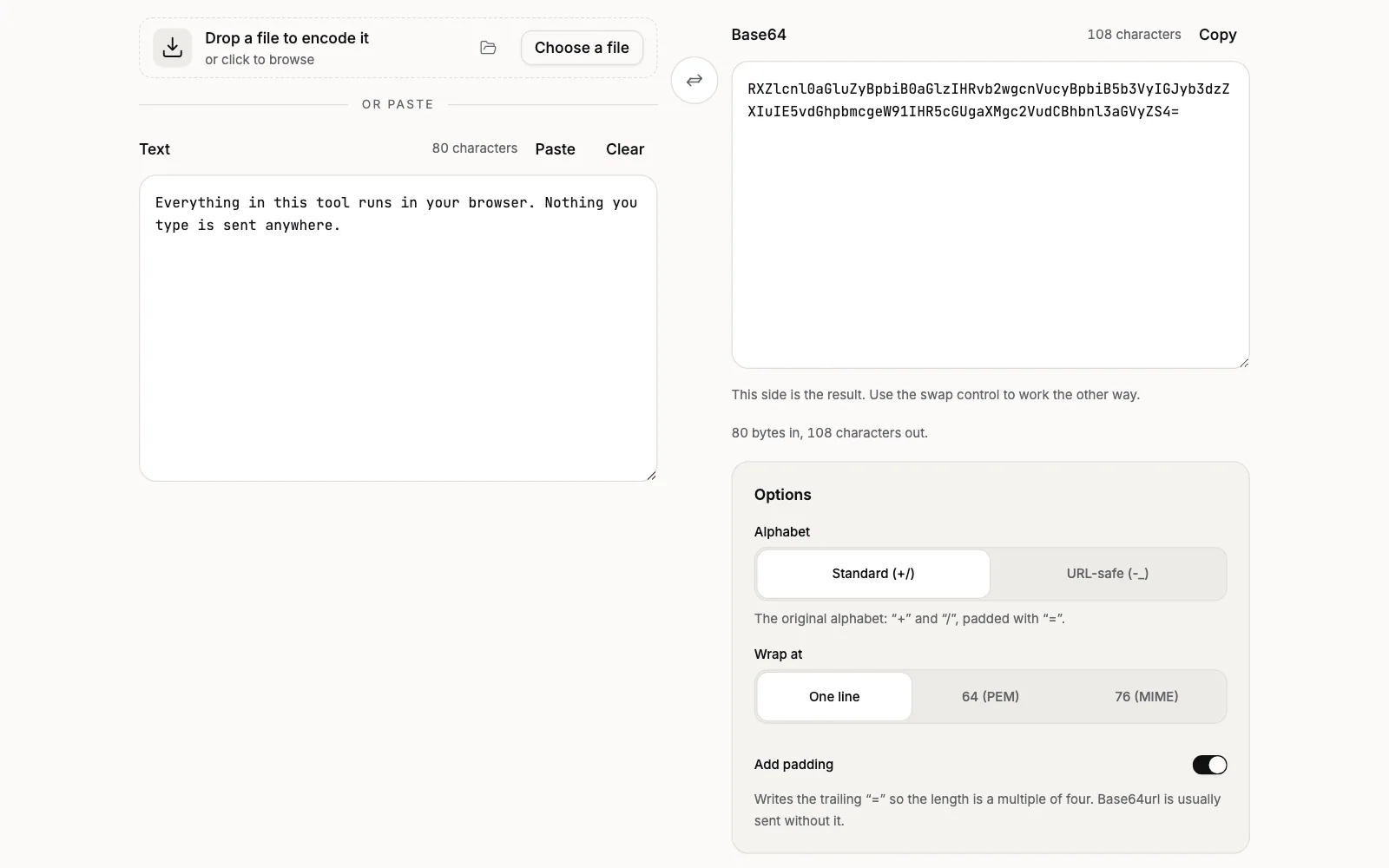Image resolution: width=1389 pixels, height=868 pixels.
Task: Click the 'or click to browse' text
Action: tap(260, 60)
